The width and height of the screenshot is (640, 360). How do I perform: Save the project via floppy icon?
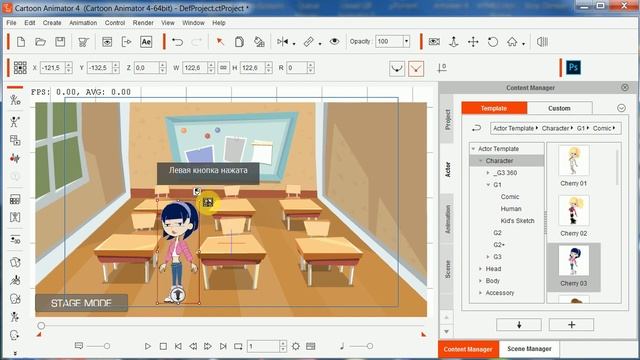click(x=60, y=42)
